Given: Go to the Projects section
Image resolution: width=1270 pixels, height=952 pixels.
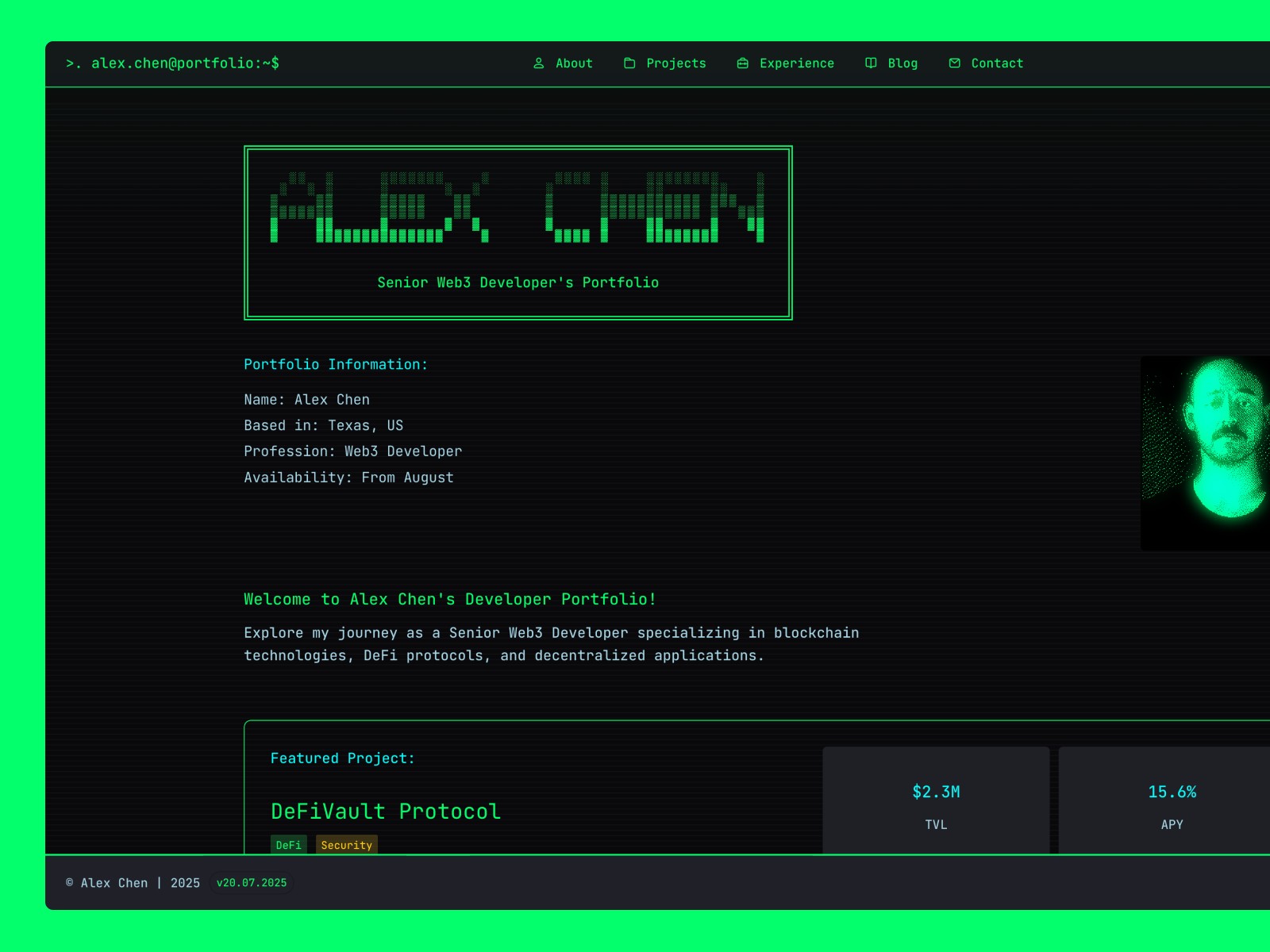Looking at the screenshot, I should (675, 63).
